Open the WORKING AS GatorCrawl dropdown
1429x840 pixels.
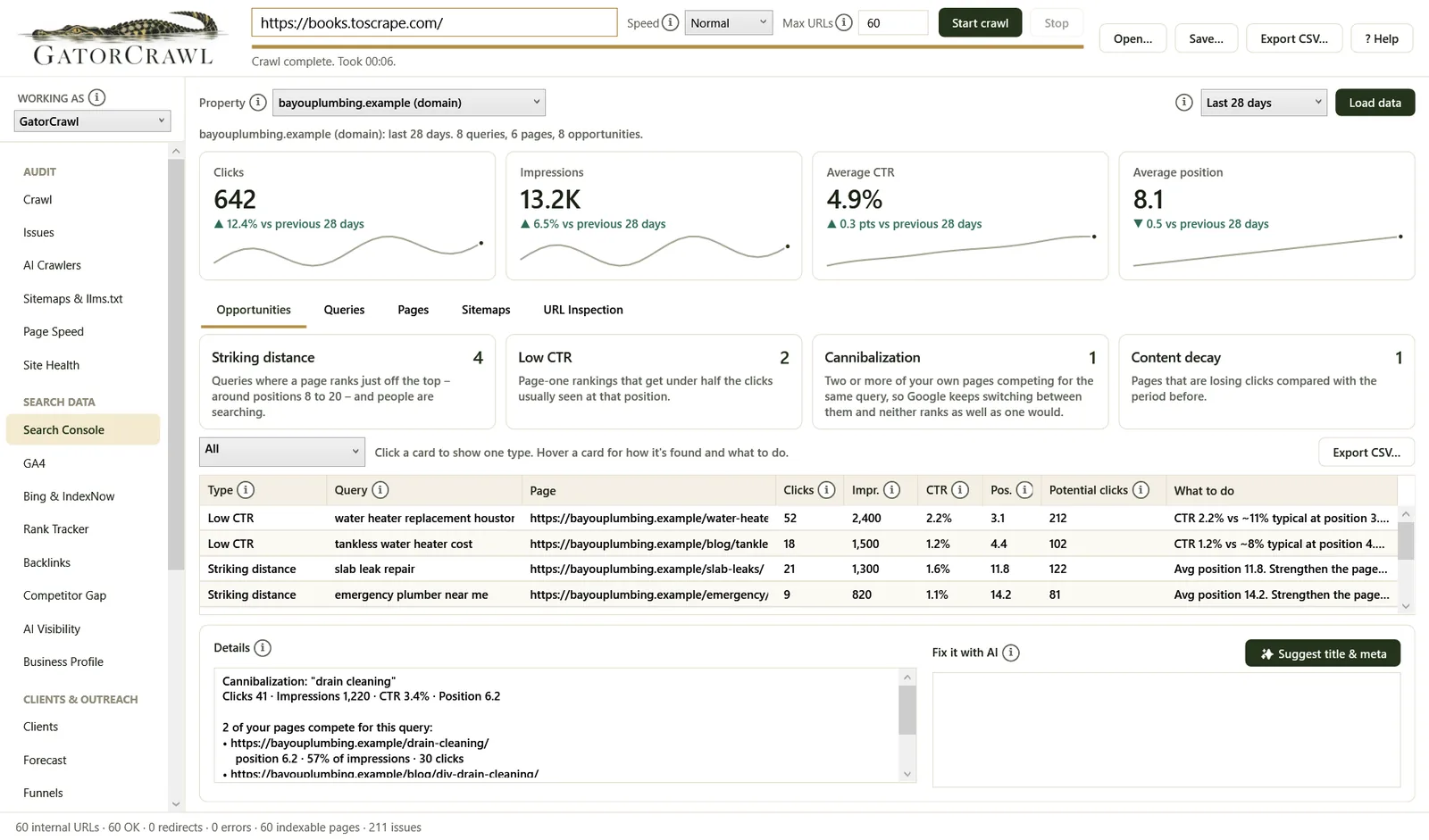pyautogui.click(x=92, y=121)
